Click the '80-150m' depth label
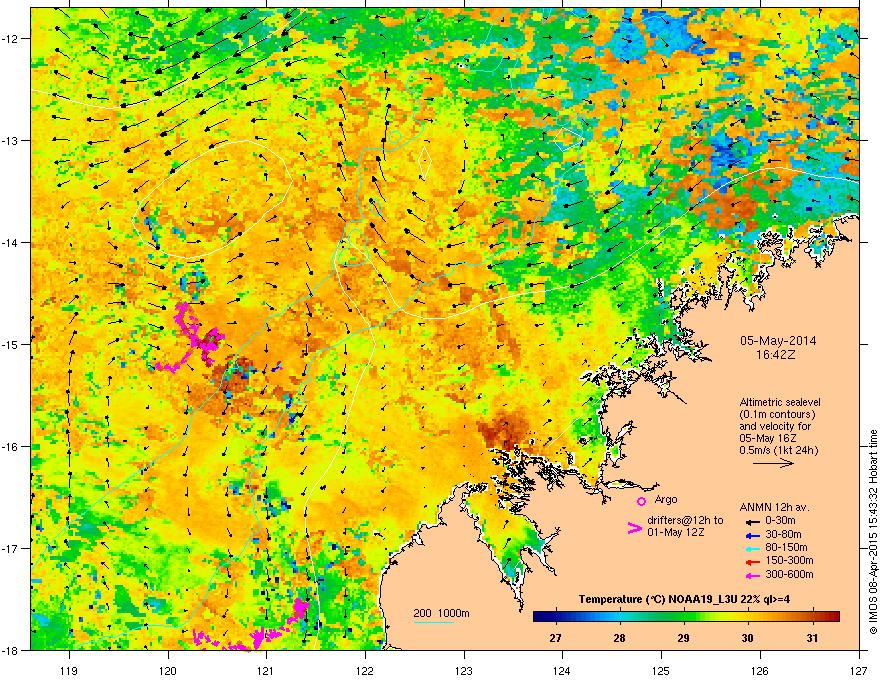Viewport: 880px width, 680px height. click(x=786, y=548)
